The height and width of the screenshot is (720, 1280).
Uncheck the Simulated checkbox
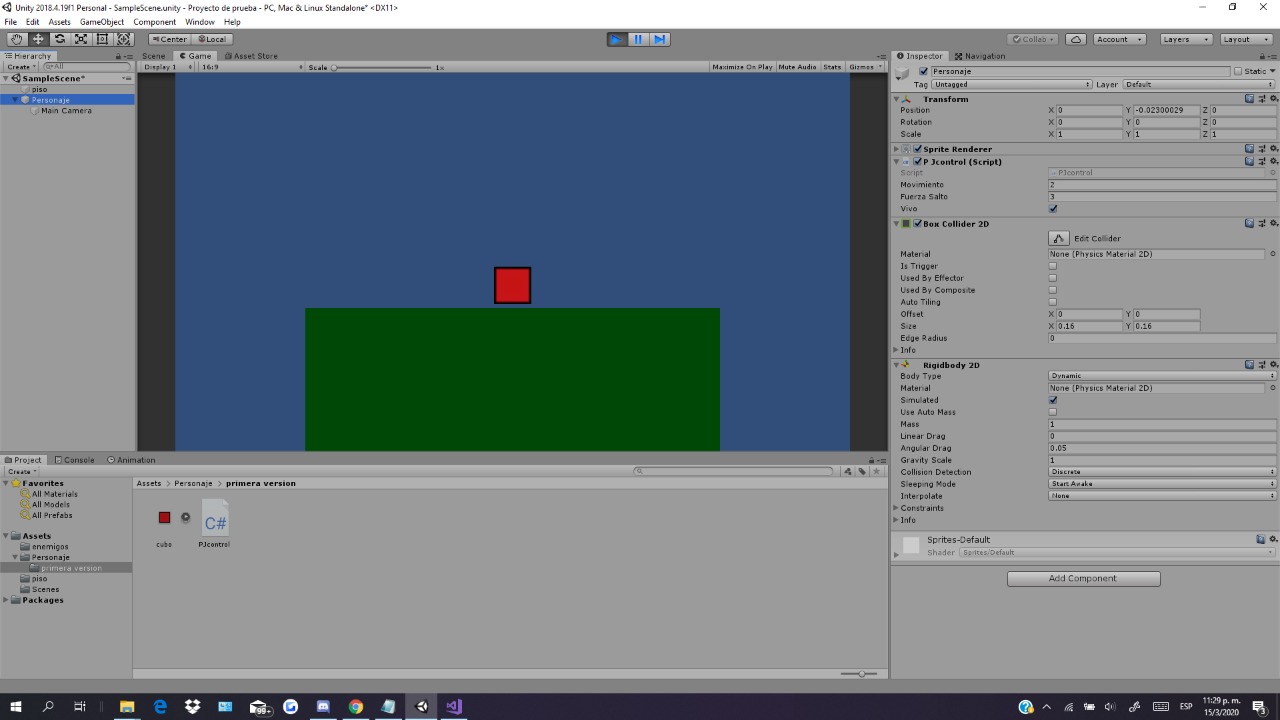[x=1053, y=400]
